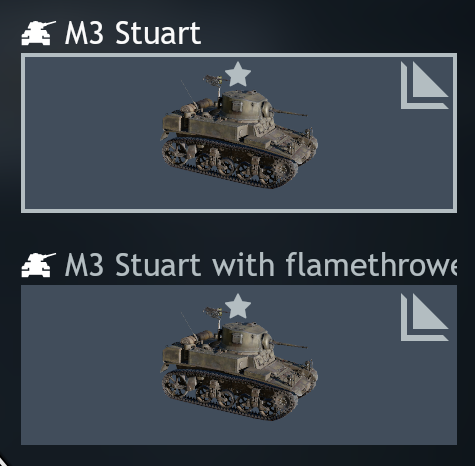Choose the M3 Stuart with flamethrower card
This screenshot has width=475, height=466.
(x=239, y=365)
